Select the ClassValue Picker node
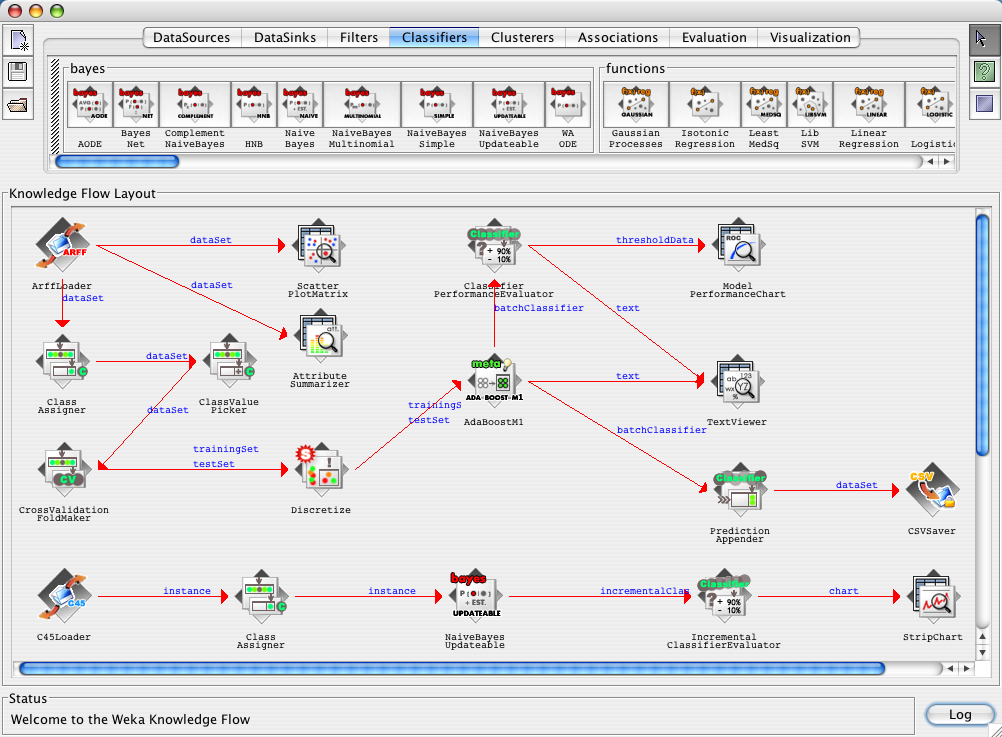Image resolution: width=1002 pixels, height=737 pixels. coord(229,361)
